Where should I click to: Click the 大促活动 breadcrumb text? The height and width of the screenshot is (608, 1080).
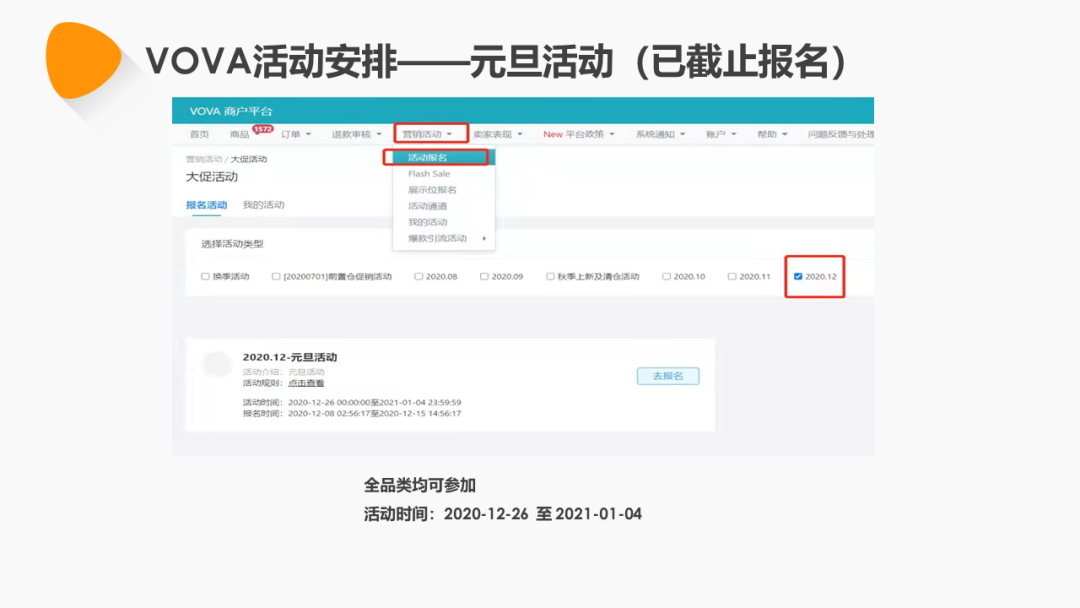pyautogui.click(x=249, y=159)
